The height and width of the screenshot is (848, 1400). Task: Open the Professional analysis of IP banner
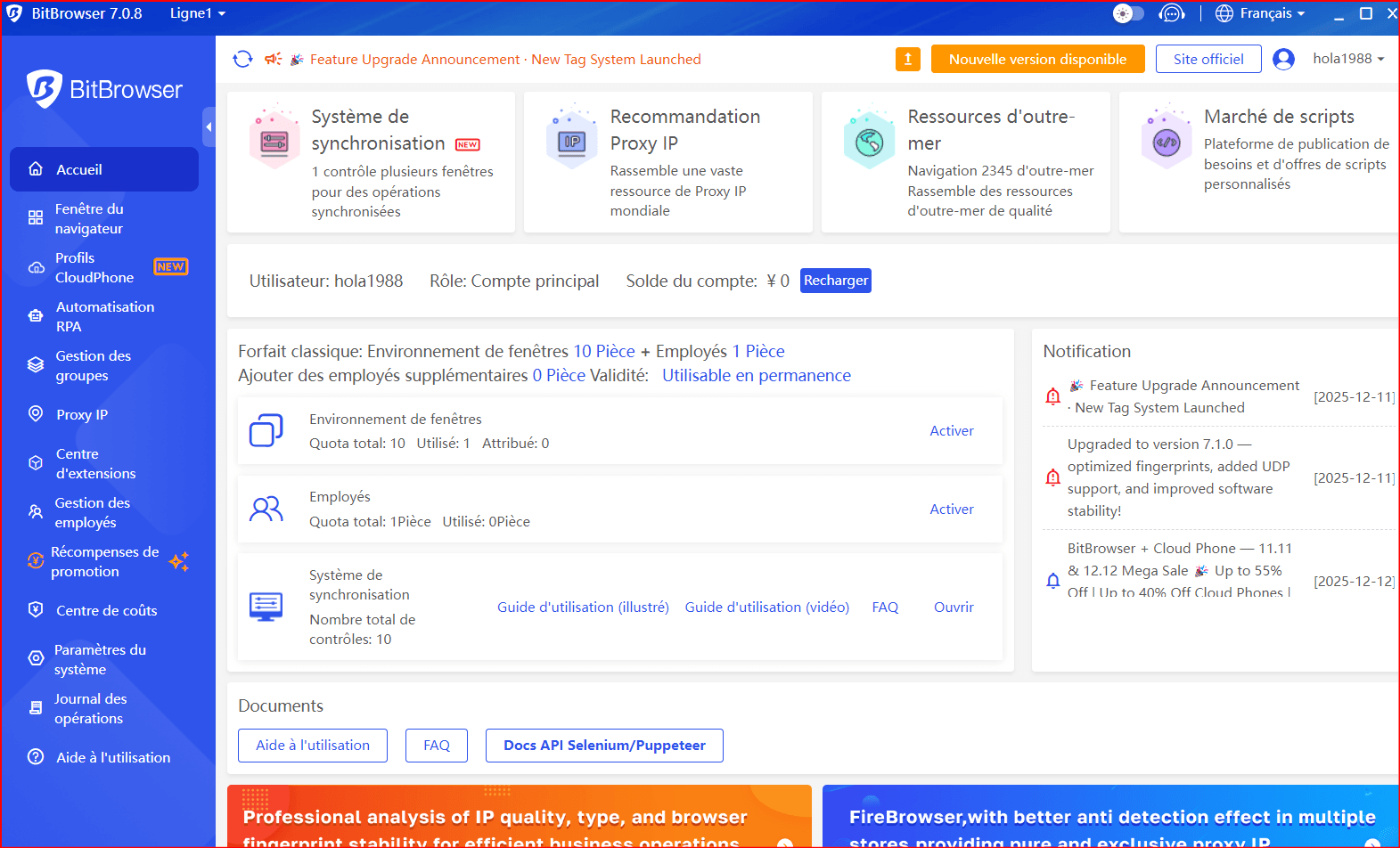(519, 816)
